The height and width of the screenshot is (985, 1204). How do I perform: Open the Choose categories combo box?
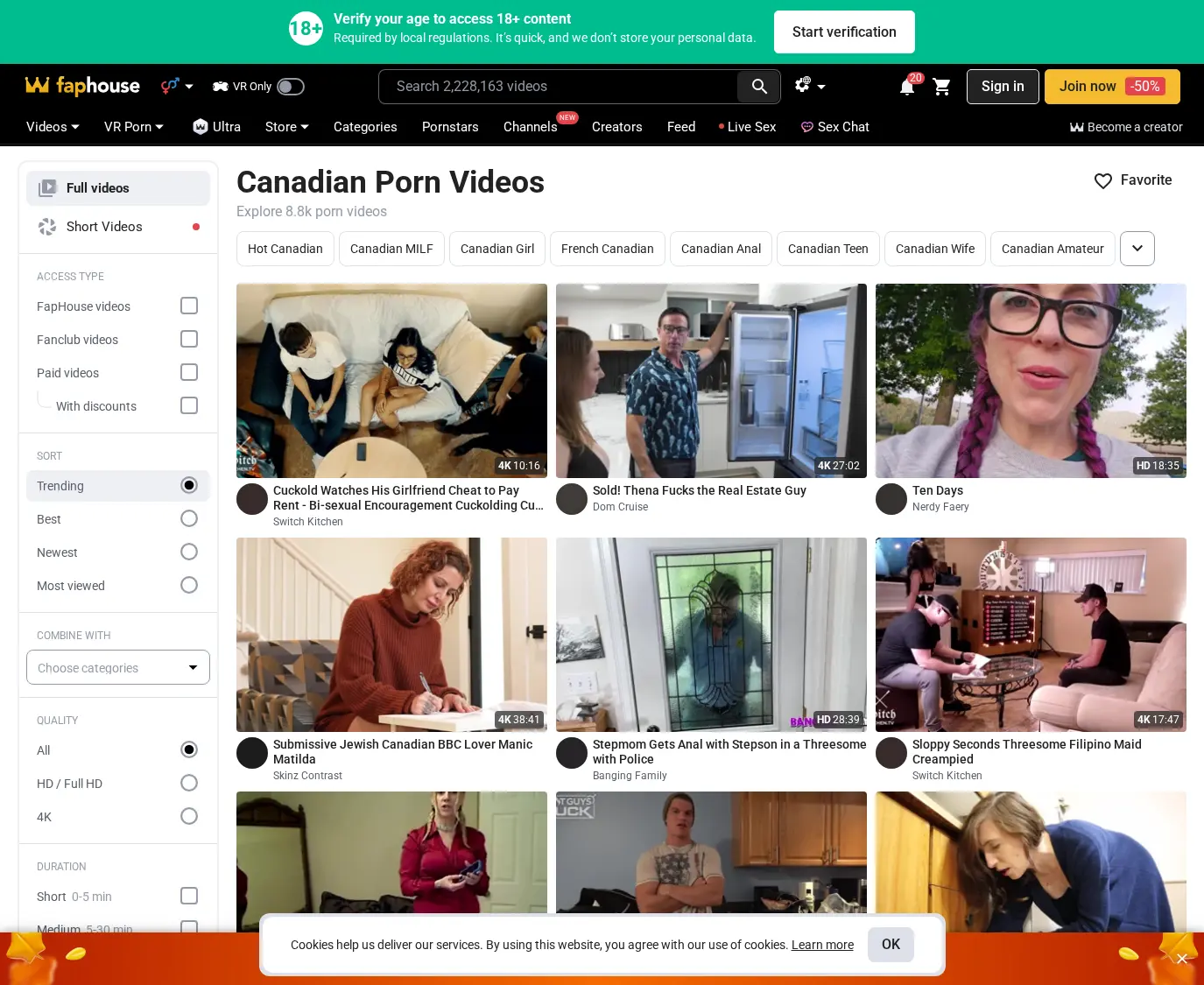point(118,667)
